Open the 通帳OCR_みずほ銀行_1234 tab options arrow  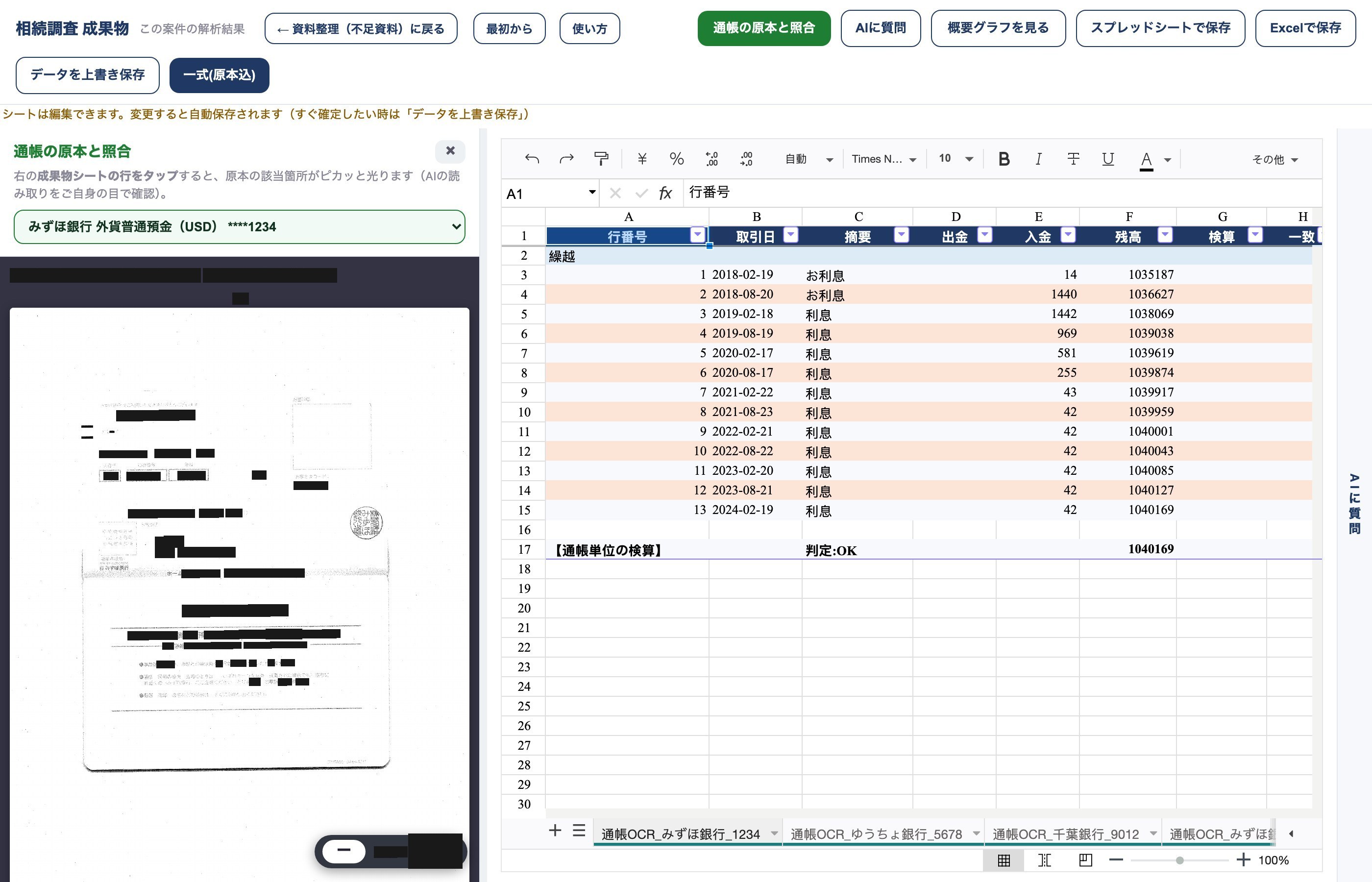pos(774,833)
